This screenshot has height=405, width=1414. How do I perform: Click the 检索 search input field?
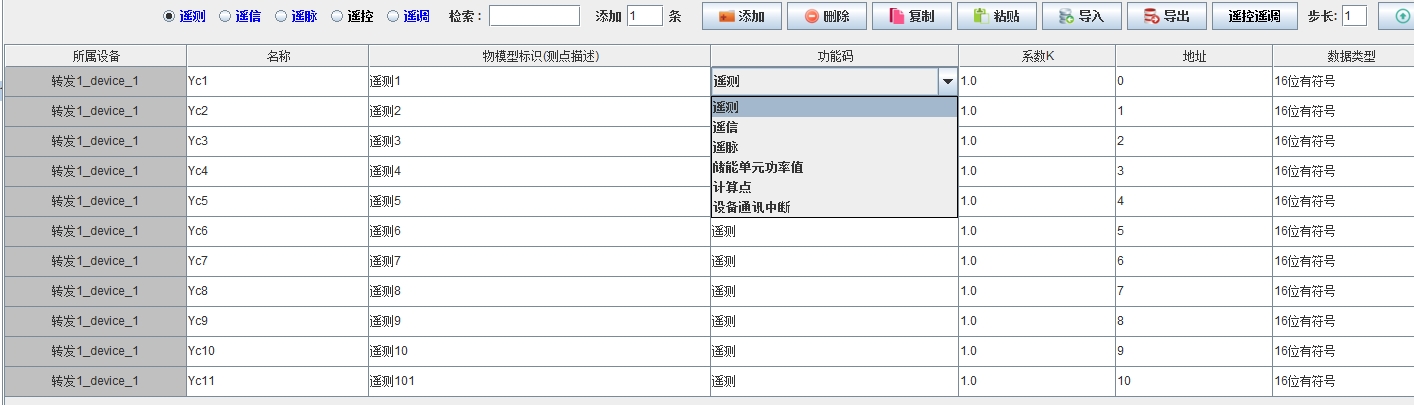[534, 16]
